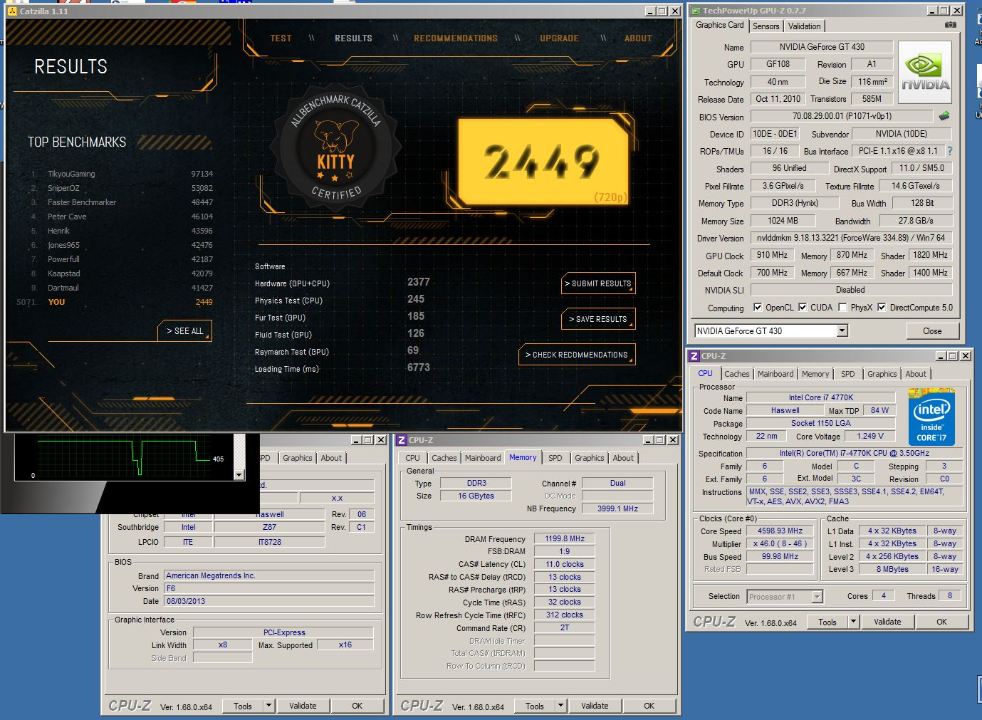Toggle the PhysX checkbox
The height and width of the screenshot is (720, 982).
tap(842, 307)
